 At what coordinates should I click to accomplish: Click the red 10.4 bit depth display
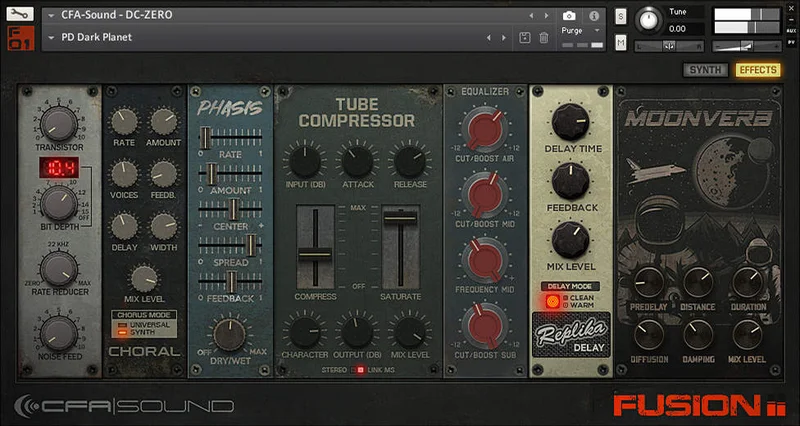pos(58,167)
